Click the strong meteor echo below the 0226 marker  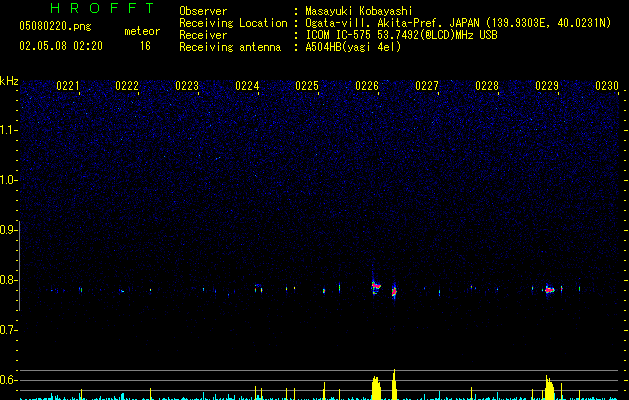[376, 286]
